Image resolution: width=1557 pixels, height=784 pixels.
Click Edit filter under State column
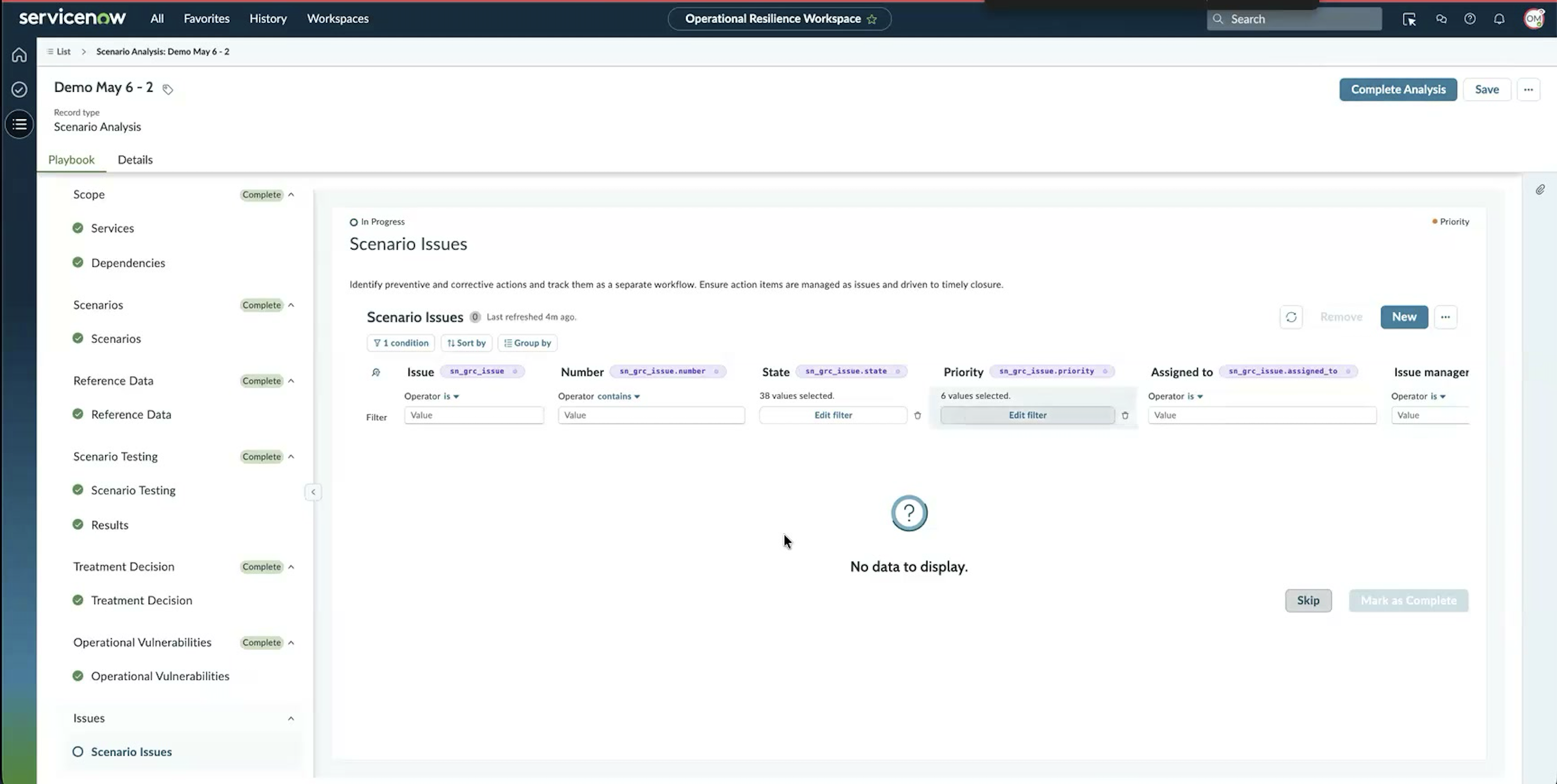(833, 415)
